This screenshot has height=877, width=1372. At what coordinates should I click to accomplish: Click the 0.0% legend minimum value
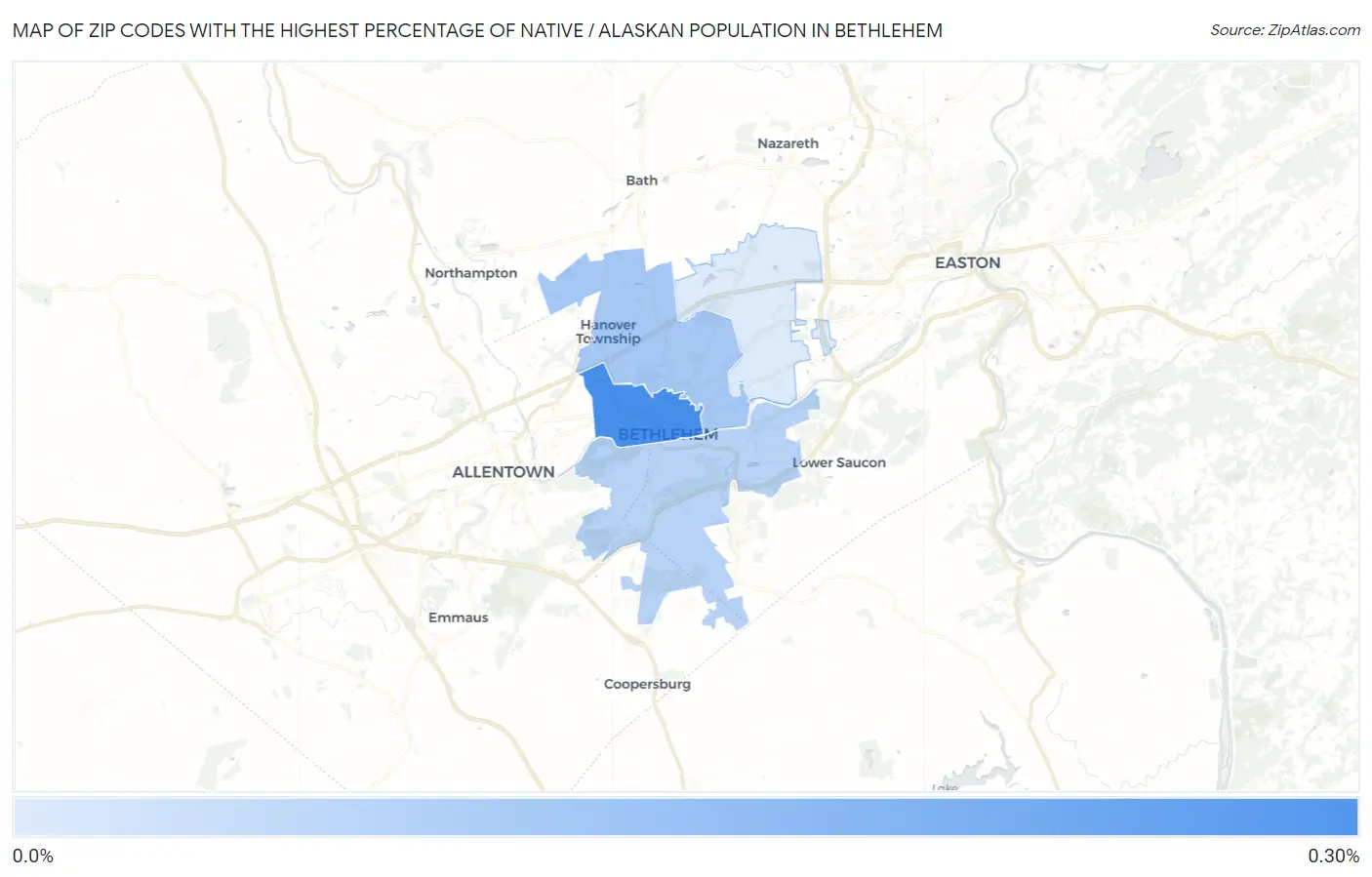point(33,856)
